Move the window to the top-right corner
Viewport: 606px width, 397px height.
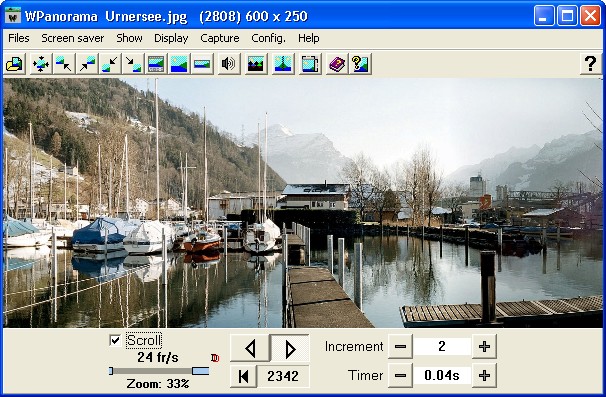[x=87, y=64]
